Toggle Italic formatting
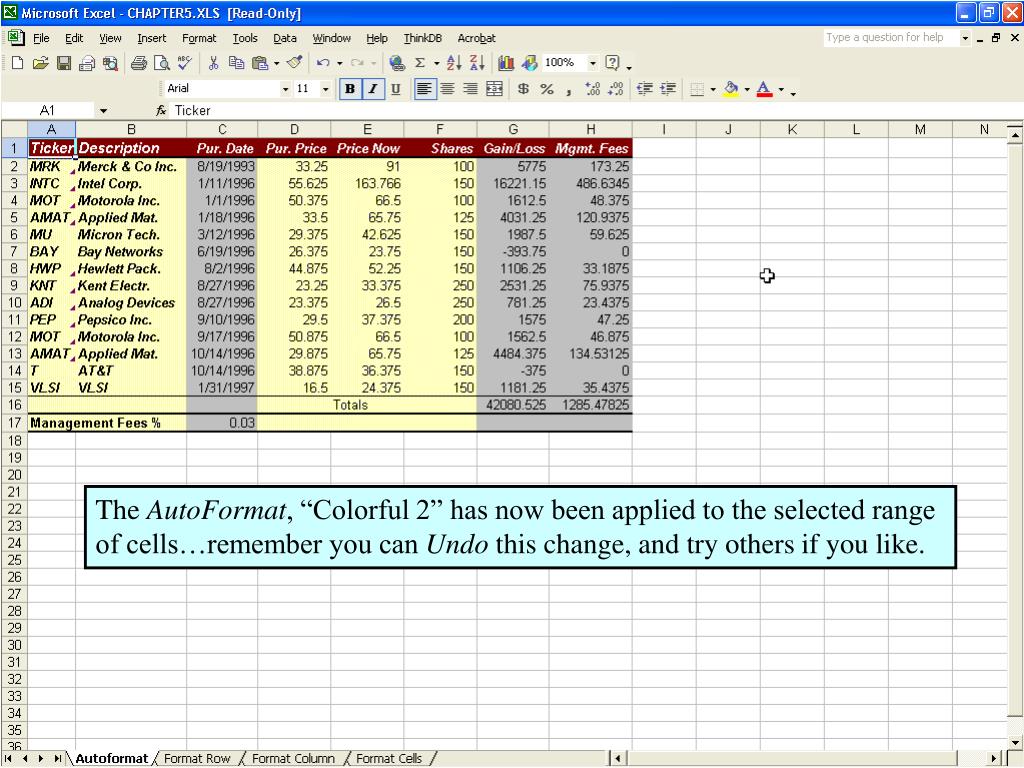Viewport: 1024px width, 768px height. click(373, 89)
